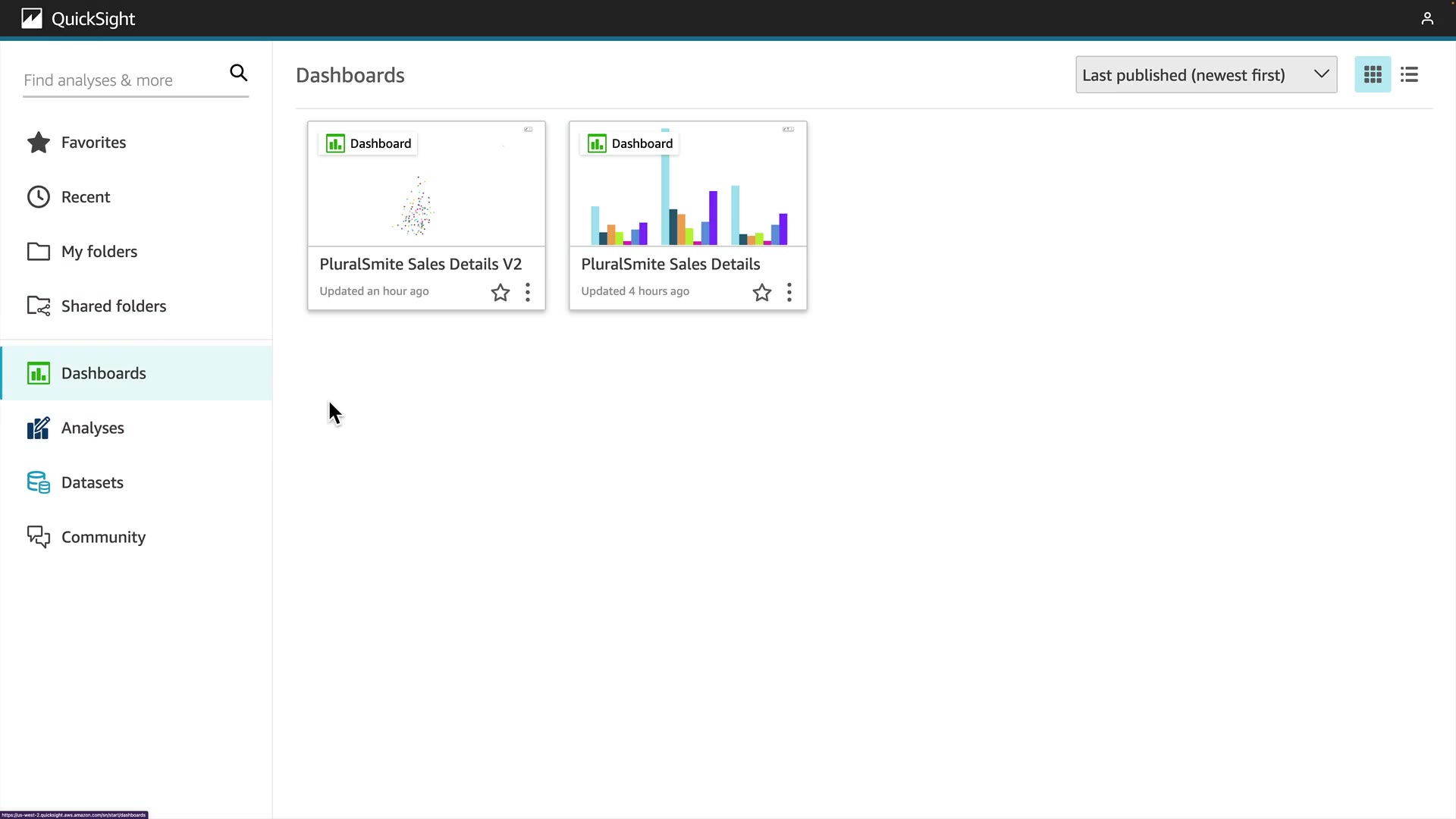1456x819 pixels.
Task: Click the search magnifier icon
Action: coord(238,73)
